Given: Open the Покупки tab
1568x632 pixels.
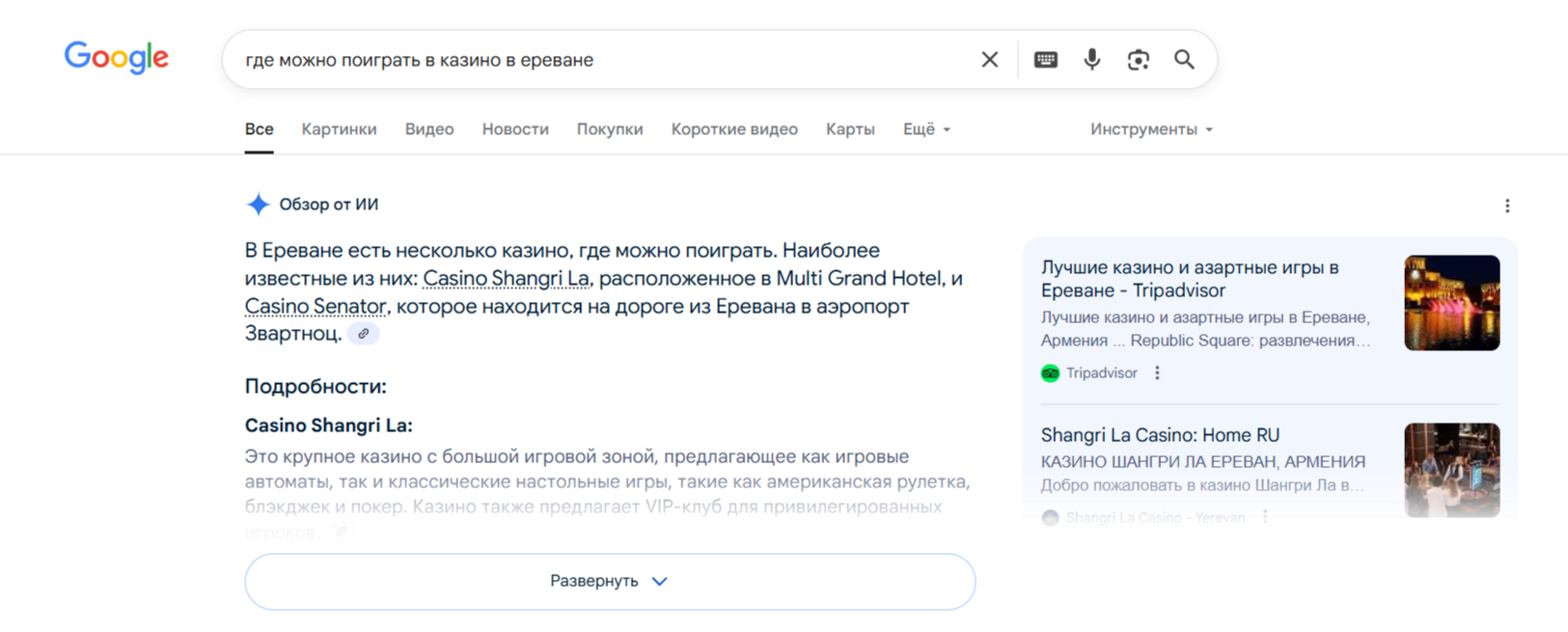Looking at the screenshot, I should (x=610, y=129).
